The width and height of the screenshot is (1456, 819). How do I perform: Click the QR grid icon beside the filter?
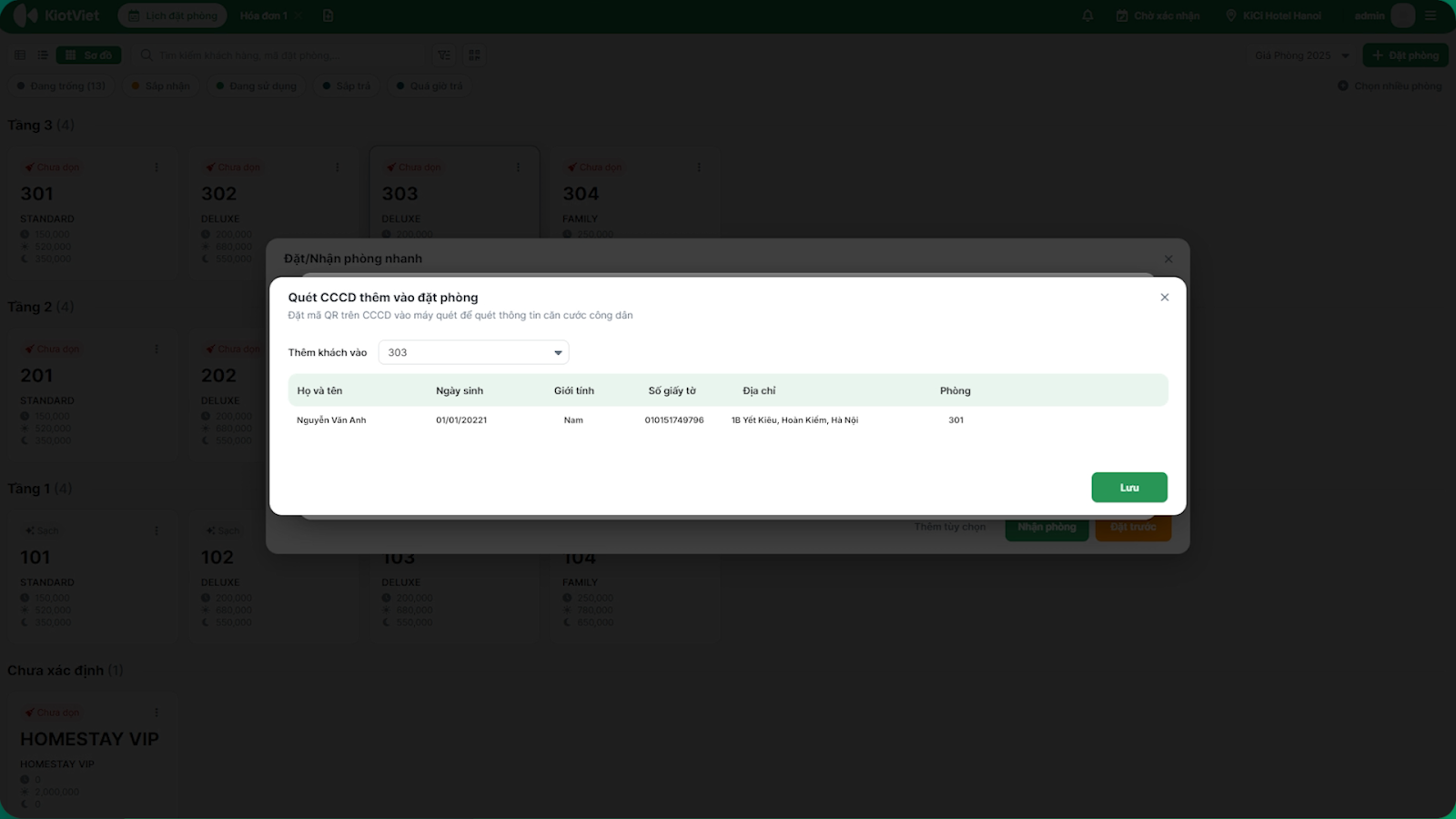point(474,56)
